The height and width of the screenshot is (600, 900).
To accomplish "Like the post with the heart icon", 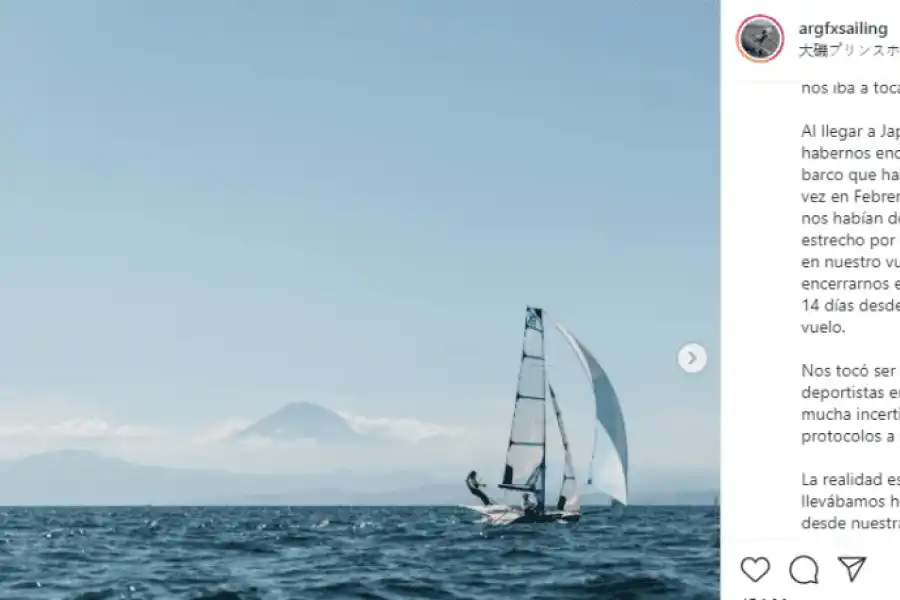I will pyautogui.click(x=755, y=569).
